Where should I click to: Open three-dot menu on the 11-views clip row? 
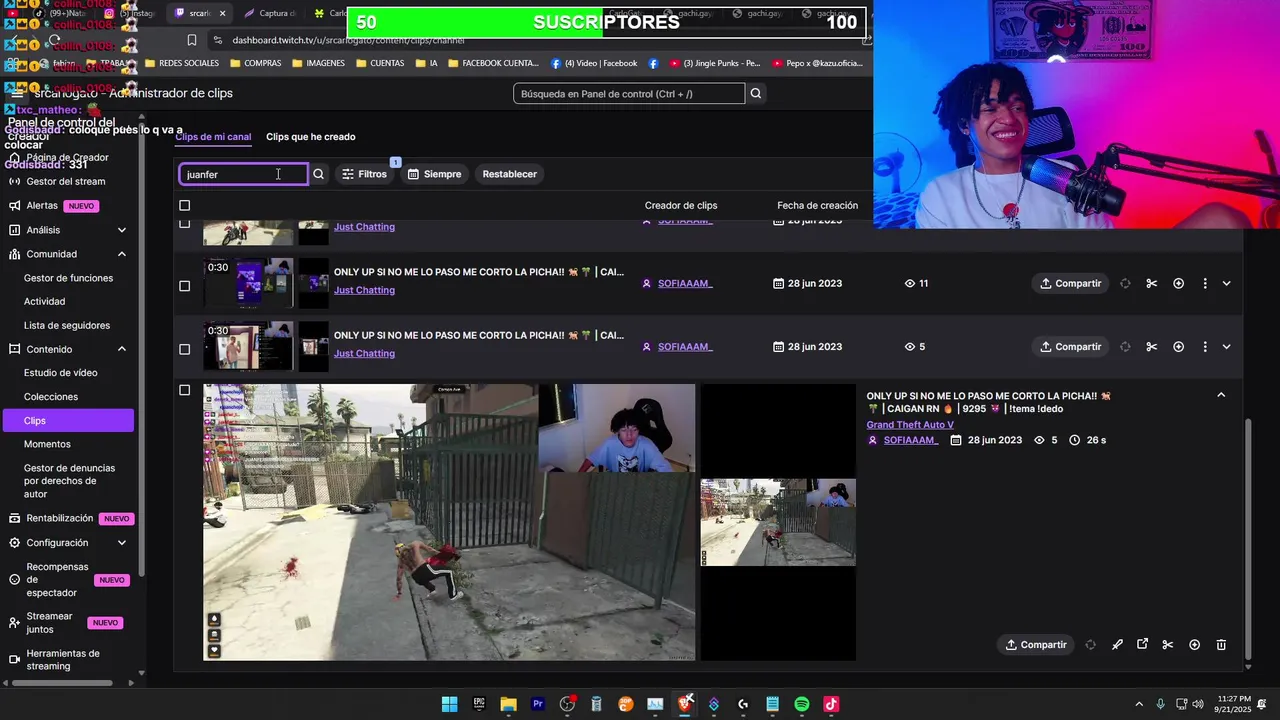(1205, 283)
